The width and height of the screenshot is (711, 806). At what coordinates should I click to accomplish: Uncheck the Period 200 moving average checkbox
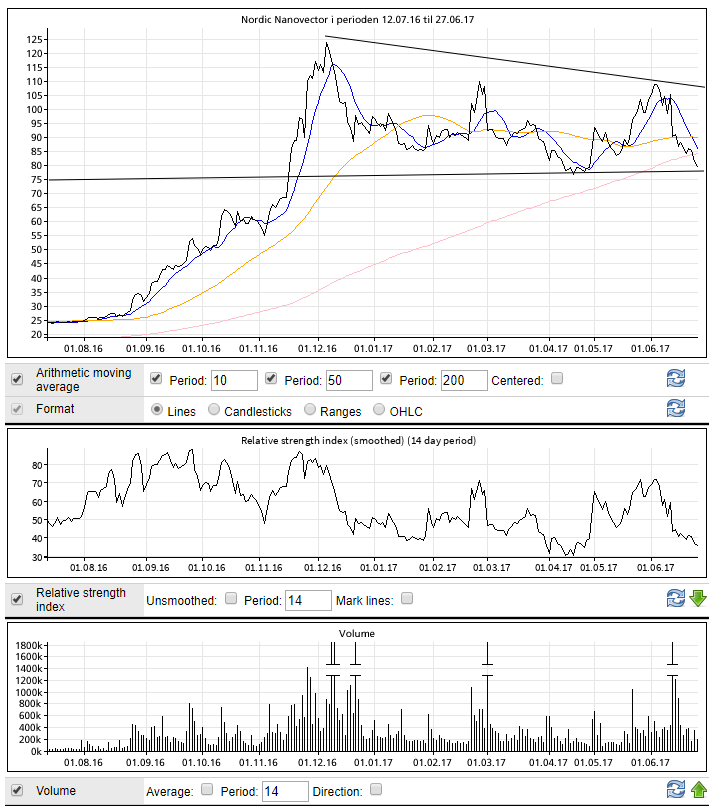[386, 379]
